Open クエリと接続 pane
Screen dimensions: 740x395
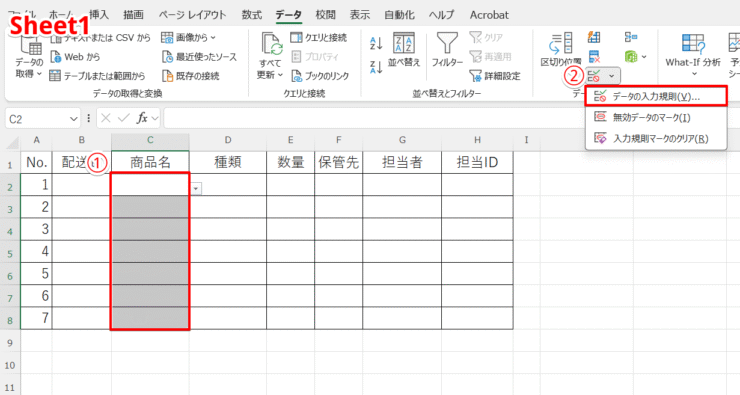[319, 37]
